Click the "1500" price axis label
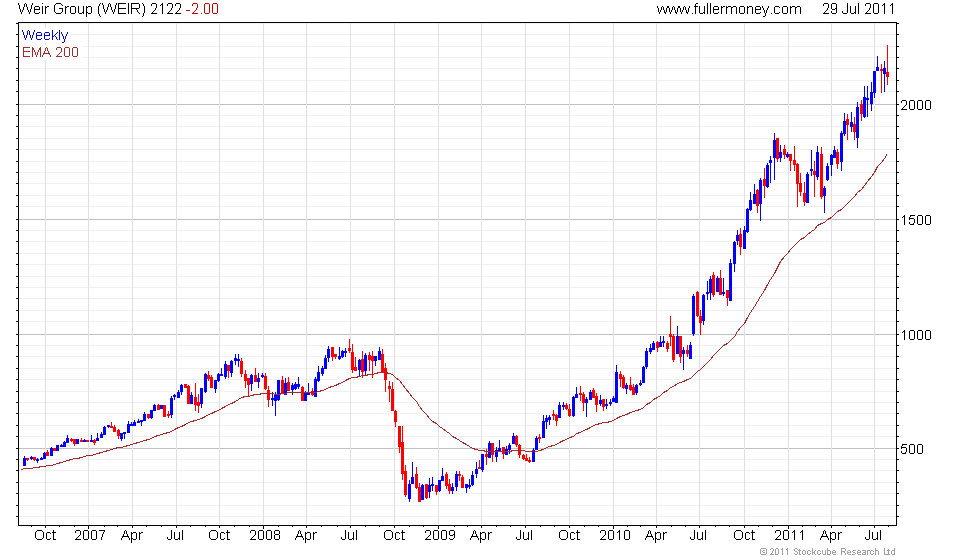The image size is (980, 560). click(916, 220)
